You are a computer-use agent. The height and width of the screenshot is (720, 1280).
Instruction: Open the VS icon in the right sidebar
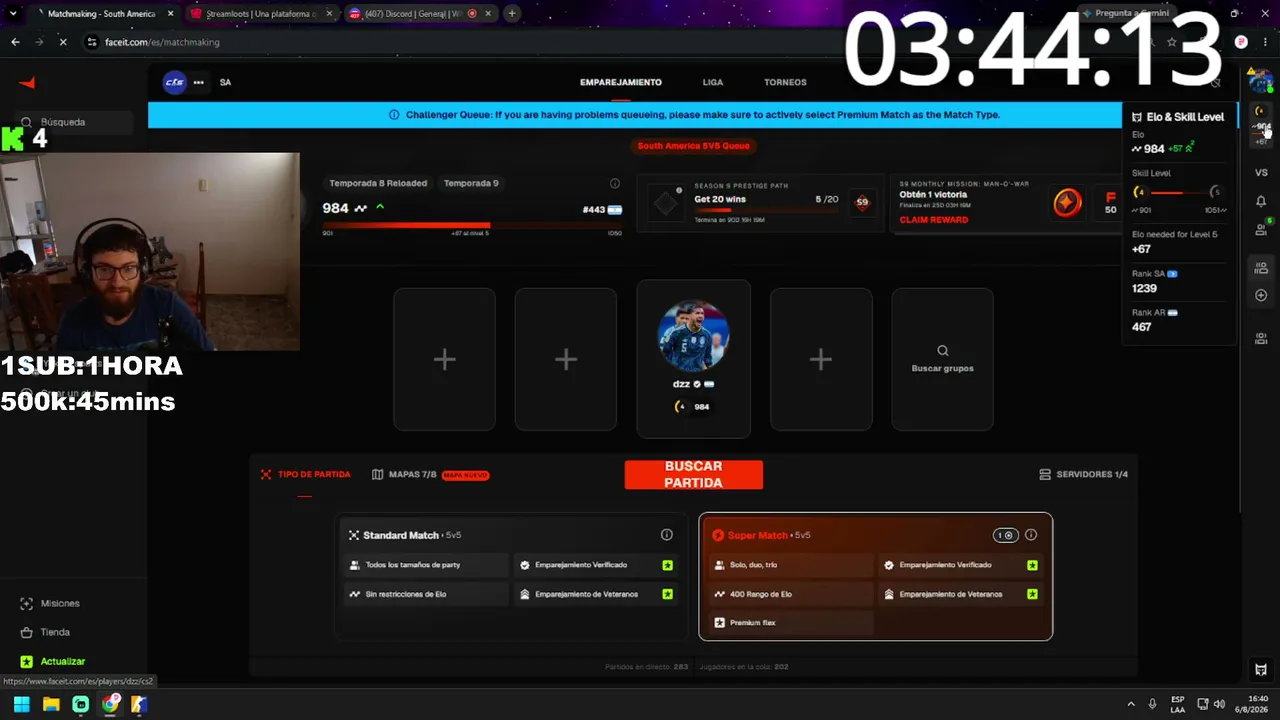[x=1261, y=173]
